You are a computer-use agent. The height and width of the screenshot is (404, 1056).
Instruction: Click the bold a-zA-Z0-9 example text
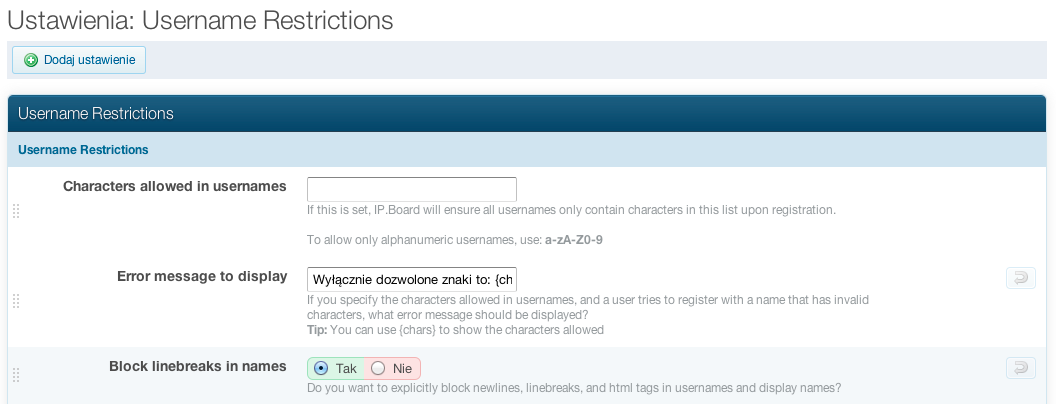[587, 240]
